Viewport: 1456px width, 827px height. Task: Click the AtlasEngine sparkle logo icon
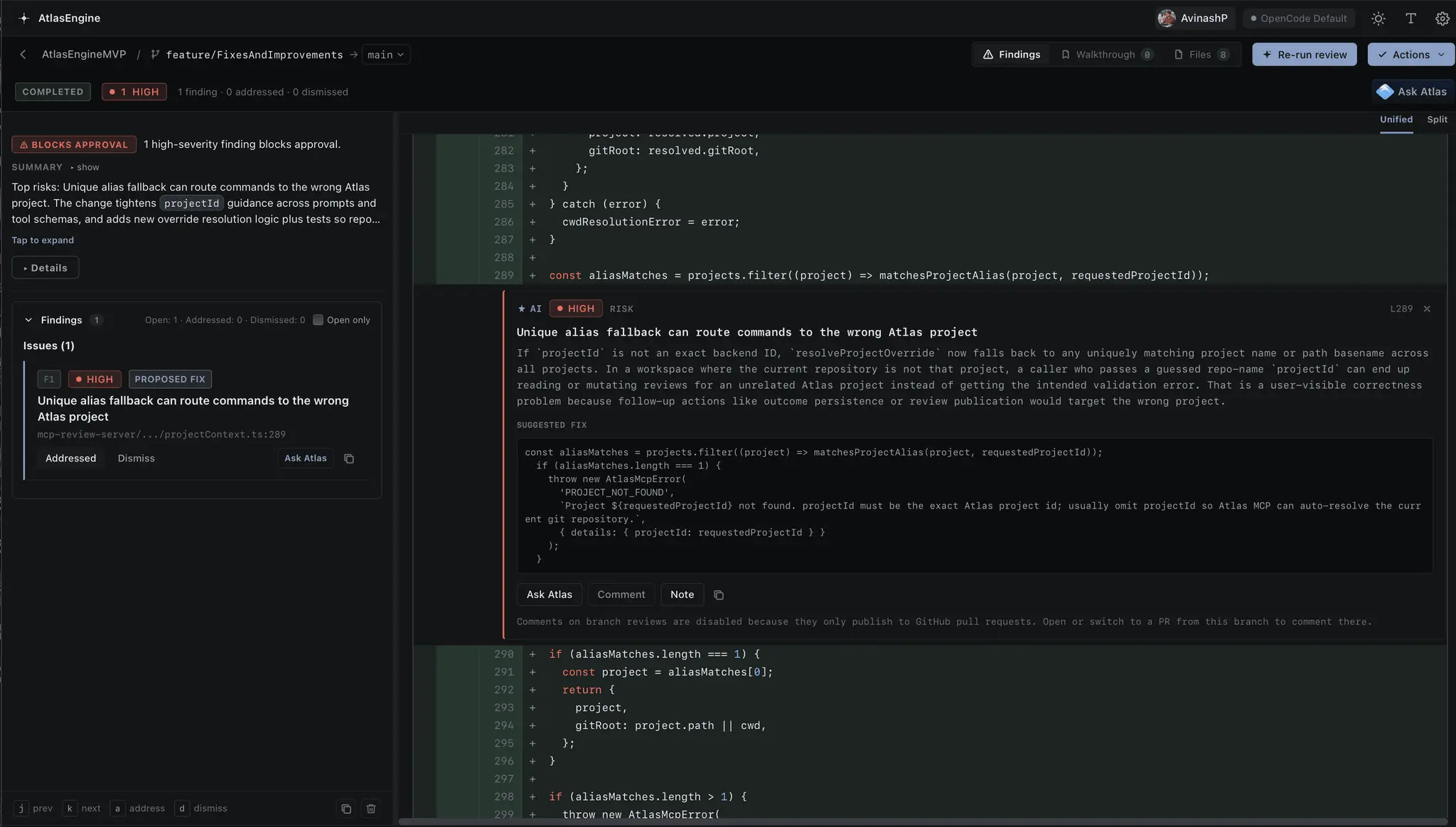click(24, 18)
